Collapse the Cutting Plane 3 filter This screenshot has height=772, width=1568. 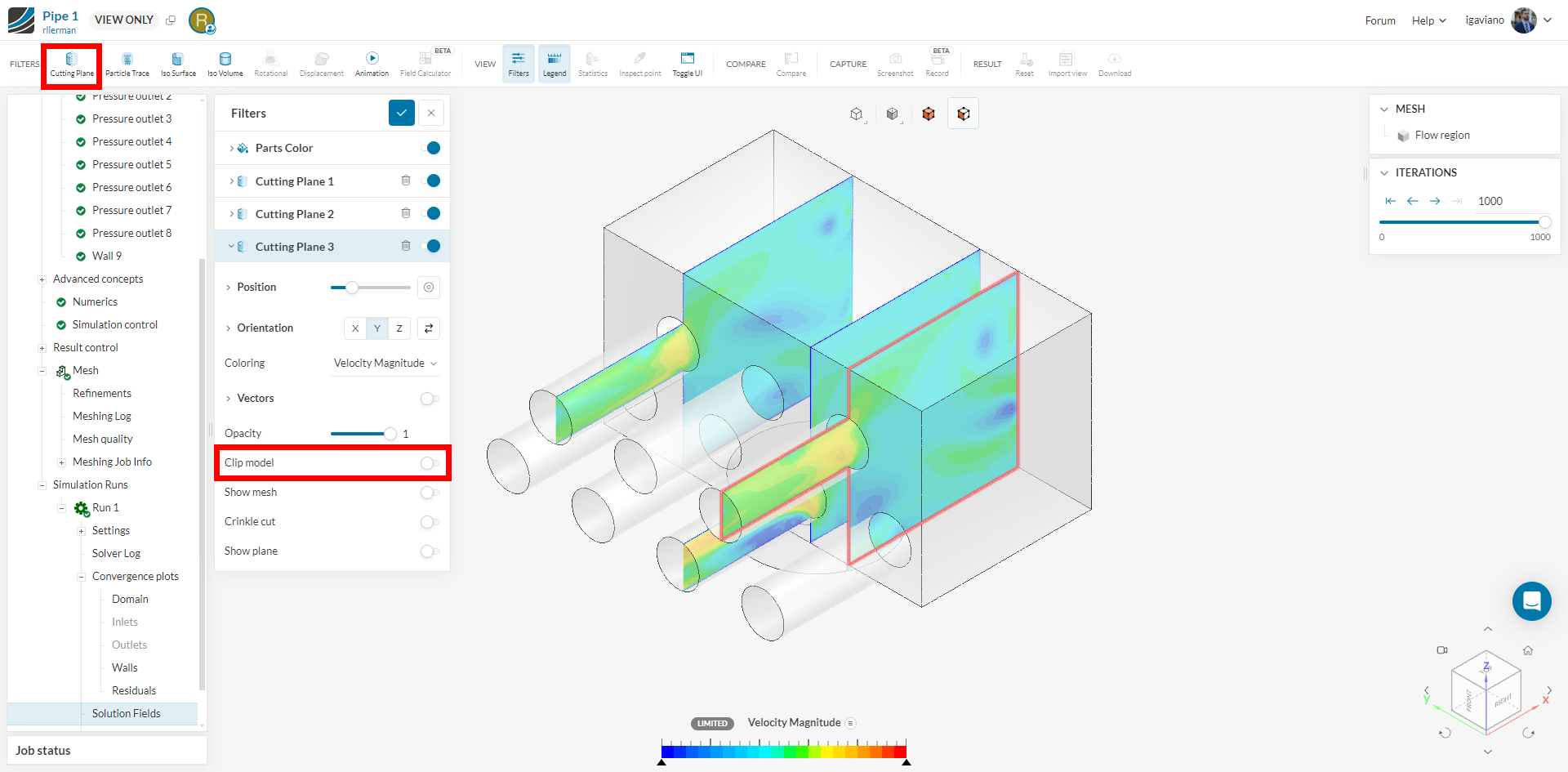232,246
